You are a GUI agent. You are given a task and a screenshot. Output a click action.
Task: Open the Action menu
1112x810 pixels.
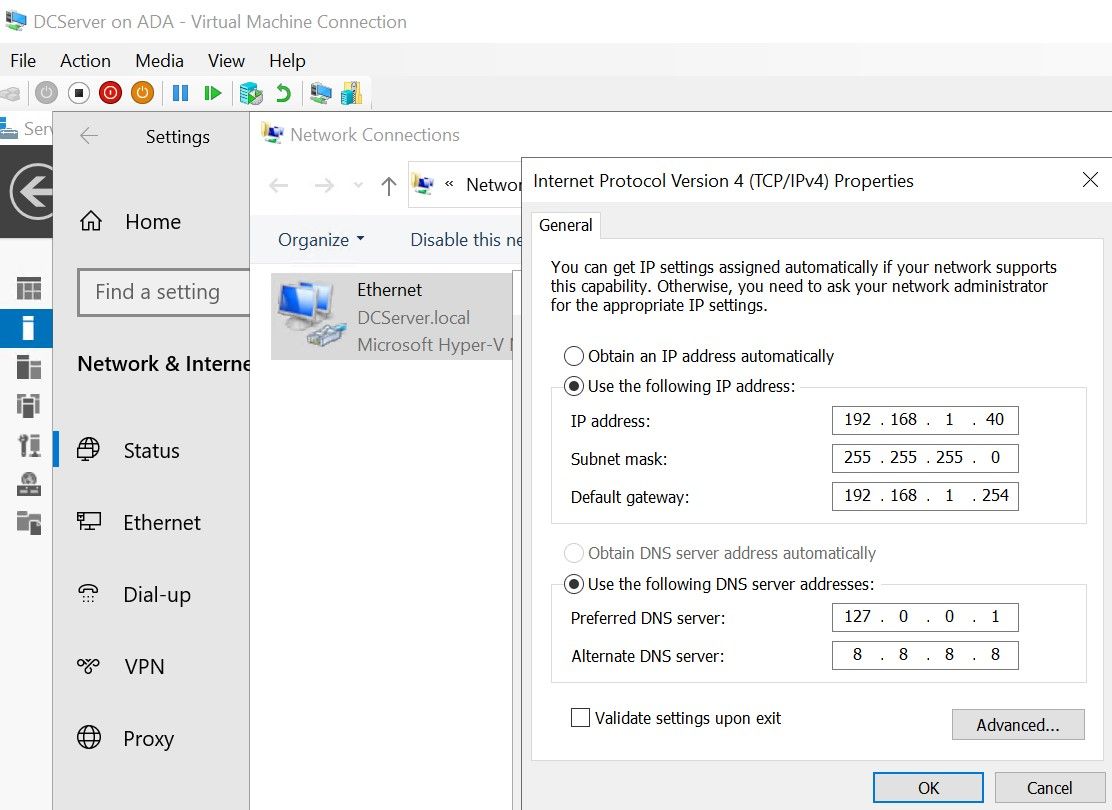pos(85,60)
